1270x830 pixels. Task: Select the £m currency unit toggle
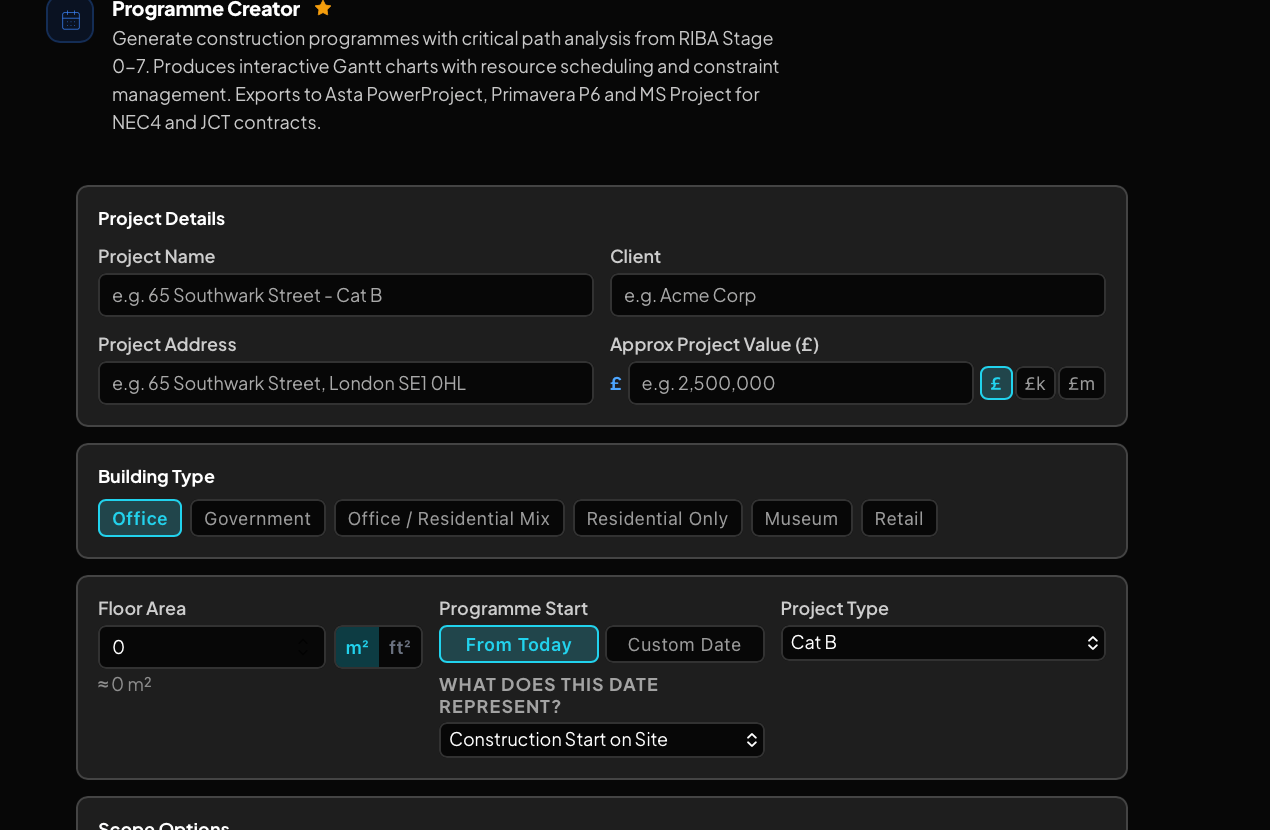[x=1082, y=383]
